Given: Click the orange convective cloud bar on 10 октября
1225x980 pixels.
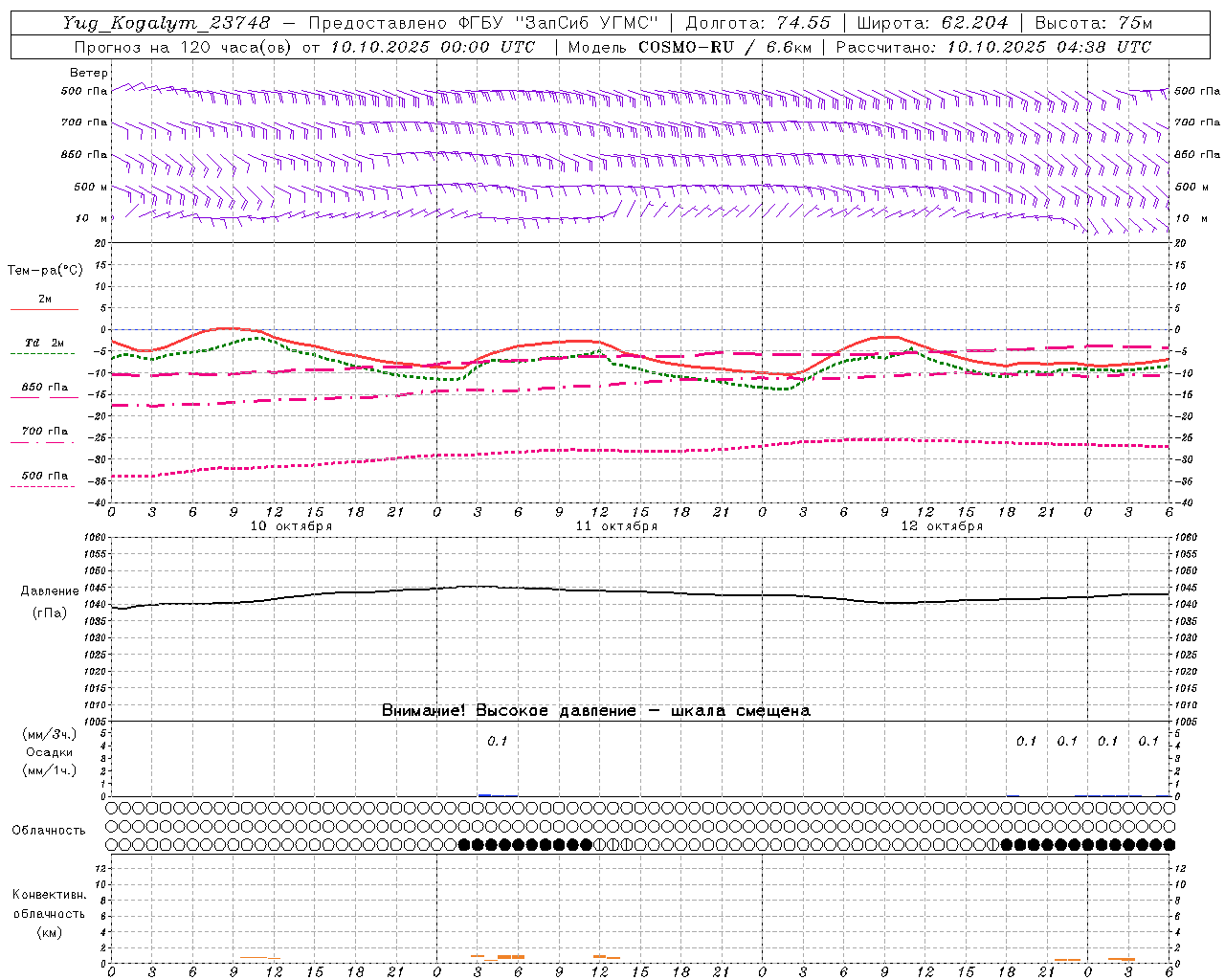Looking at the screenshot, I should [x=255, y=957].
